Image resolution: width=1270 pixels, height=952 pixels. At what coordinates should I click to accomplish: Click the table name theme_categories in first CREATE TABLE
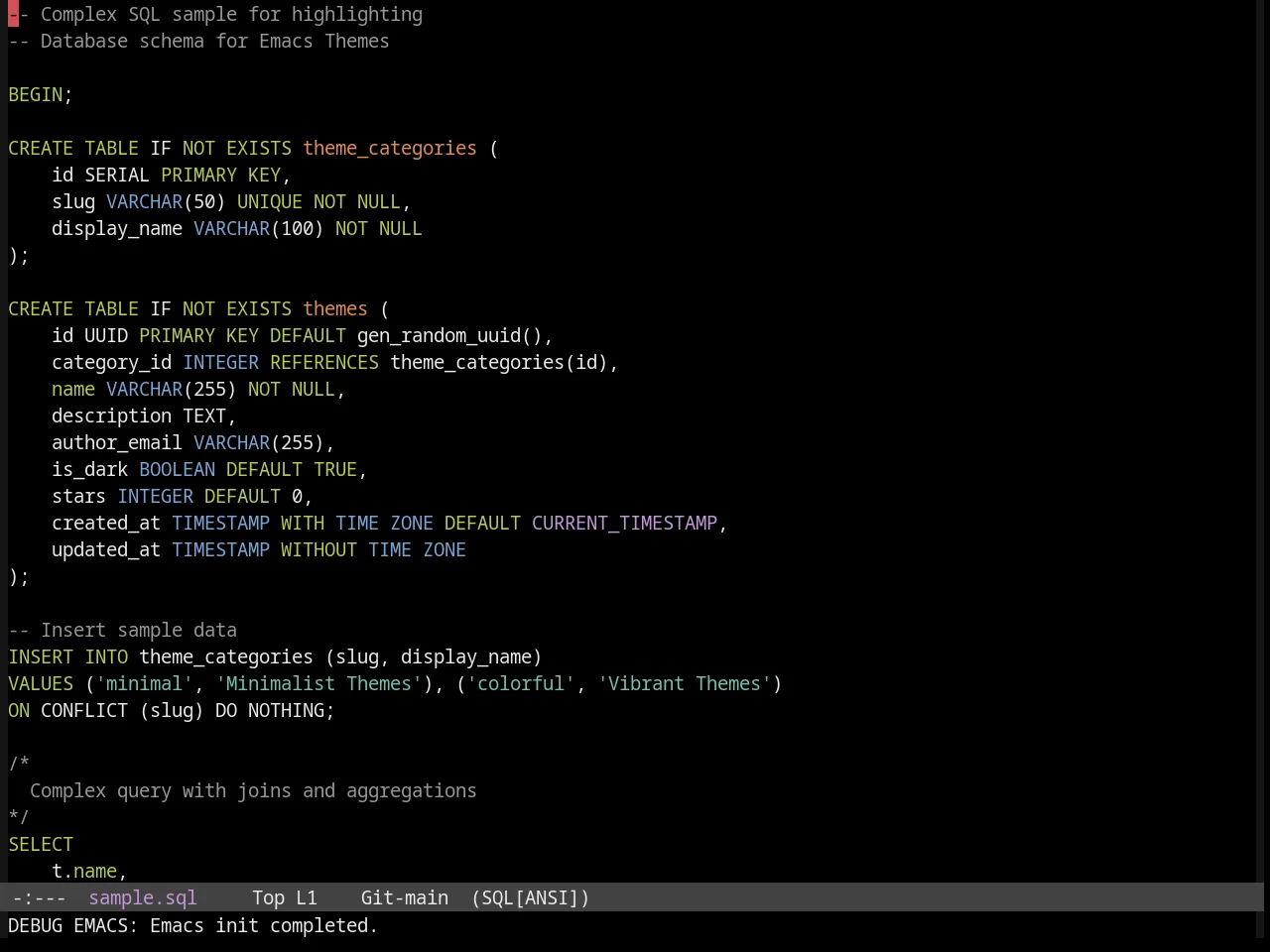tap(390, 149)
